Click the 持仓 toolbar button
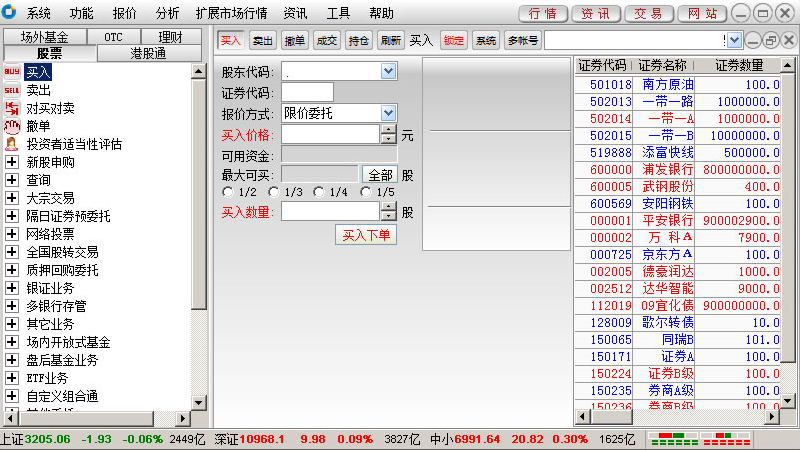 (359, 40)
